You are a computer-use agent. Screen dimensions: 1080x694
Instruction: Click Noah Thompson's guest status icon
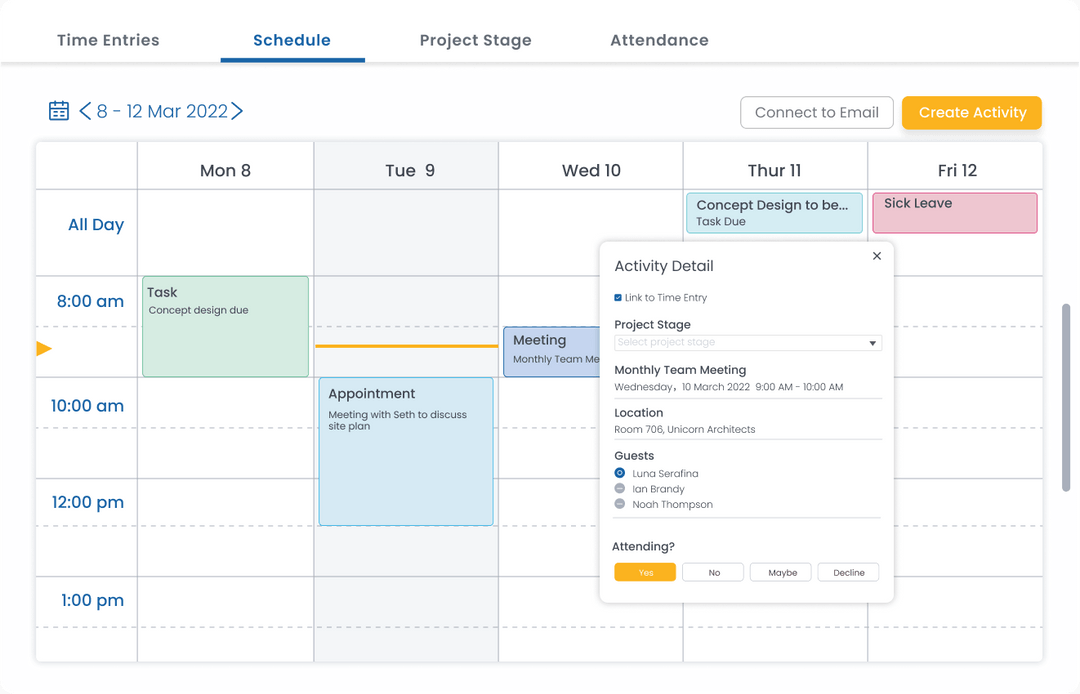click(620, 503)
